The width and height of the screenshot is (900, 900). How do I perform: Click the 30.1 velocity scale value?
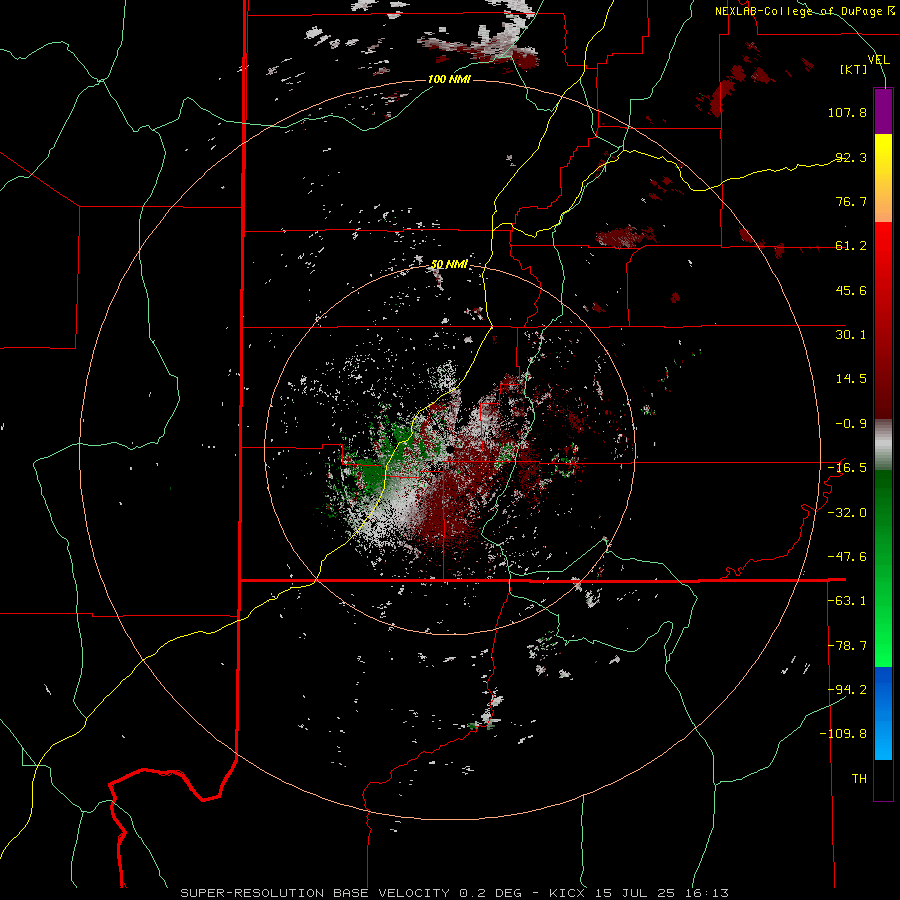pyautogui.click(x=851, y=335)
